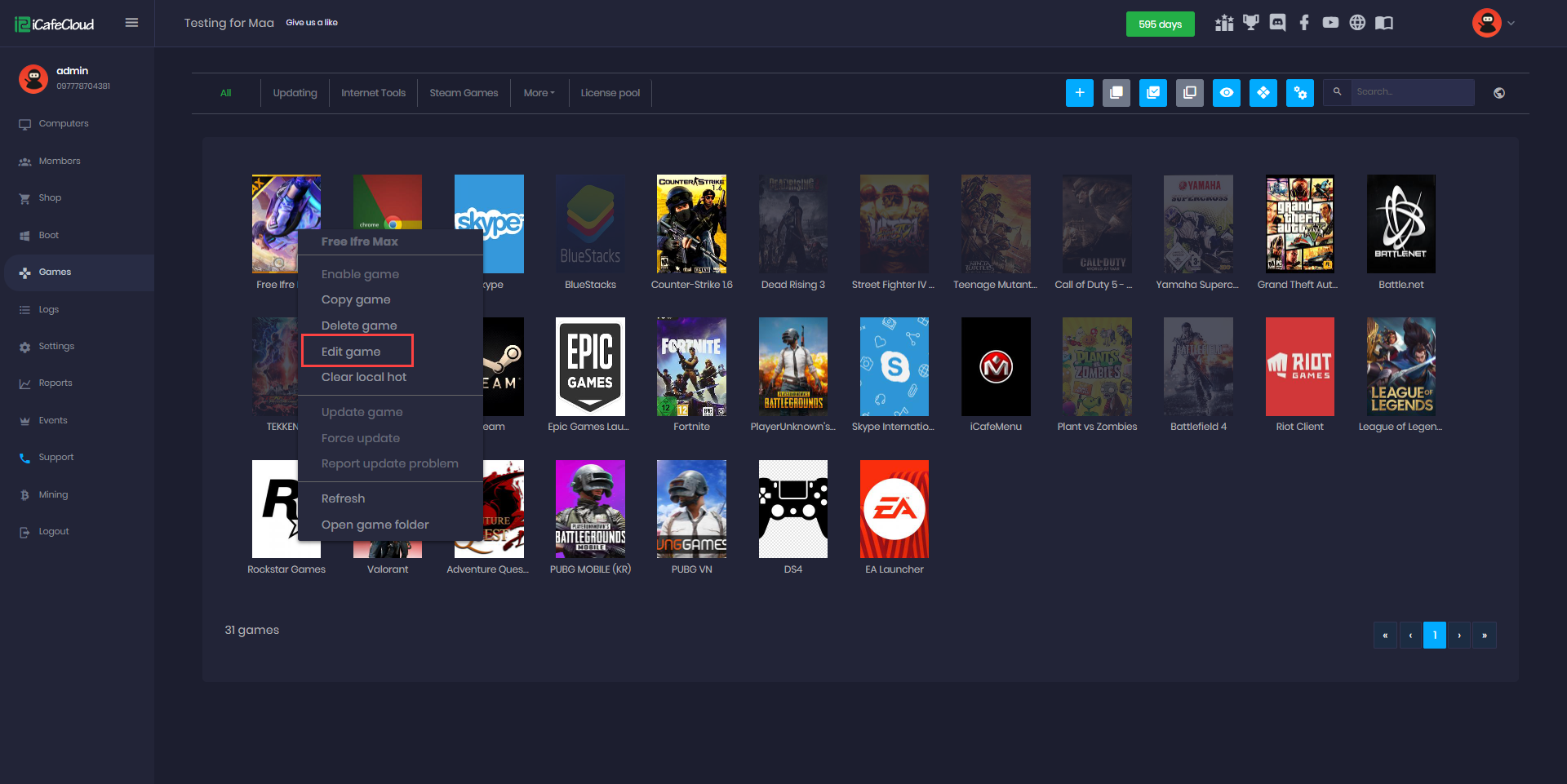Click Logout in the sidebar
Viewport: 1567px width, 784px height.
click(x=54, y=532)
